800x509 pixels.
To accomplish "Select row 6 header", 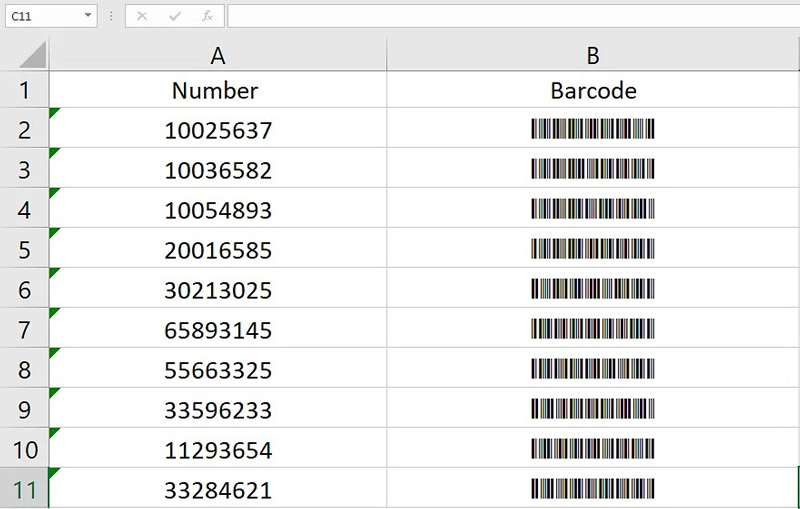I will (24, 290).
